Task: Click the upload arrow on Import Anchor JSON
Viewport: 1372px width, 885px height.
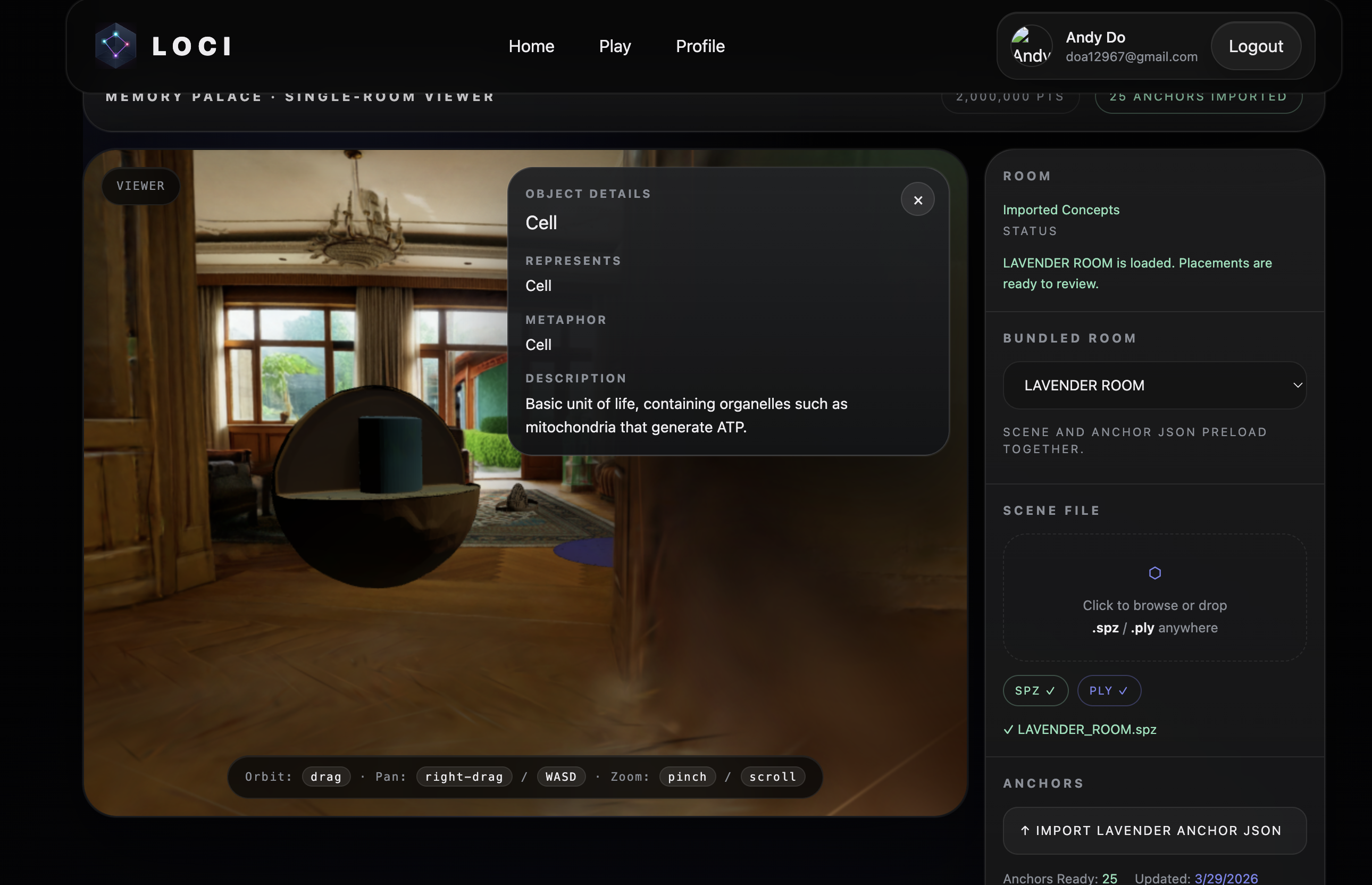Action: click(1025, 830)
